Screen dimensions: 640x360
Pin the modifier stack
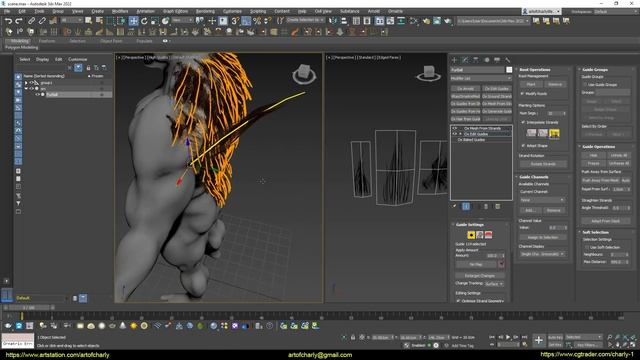point(454,207)
